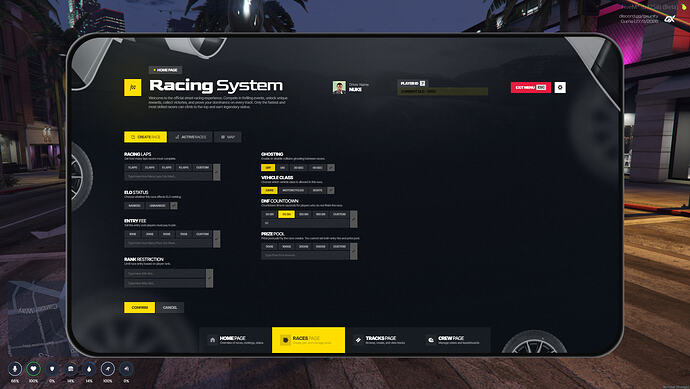Select Ranked under ELO Status
This screenshot has height=389, width=690.
pyautogui.click(x=135, y=206)
